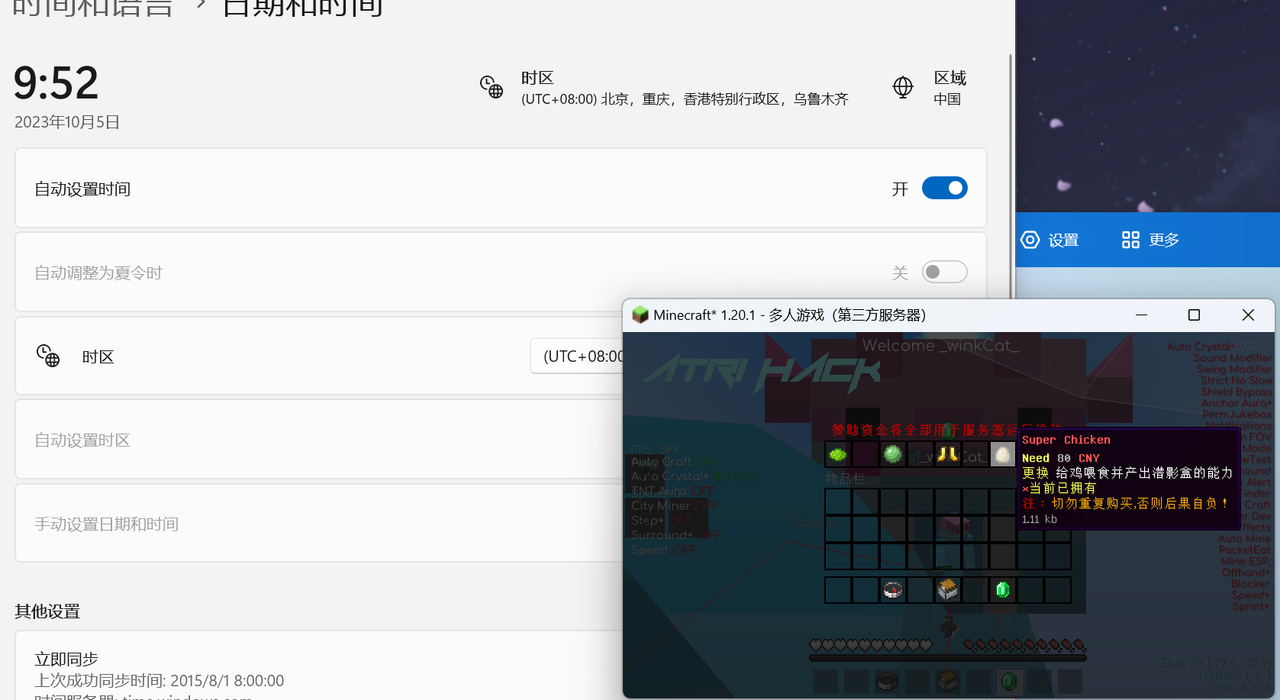
Task: Click the emerald in inventory hotbar row
Action: pos(1002,590)
